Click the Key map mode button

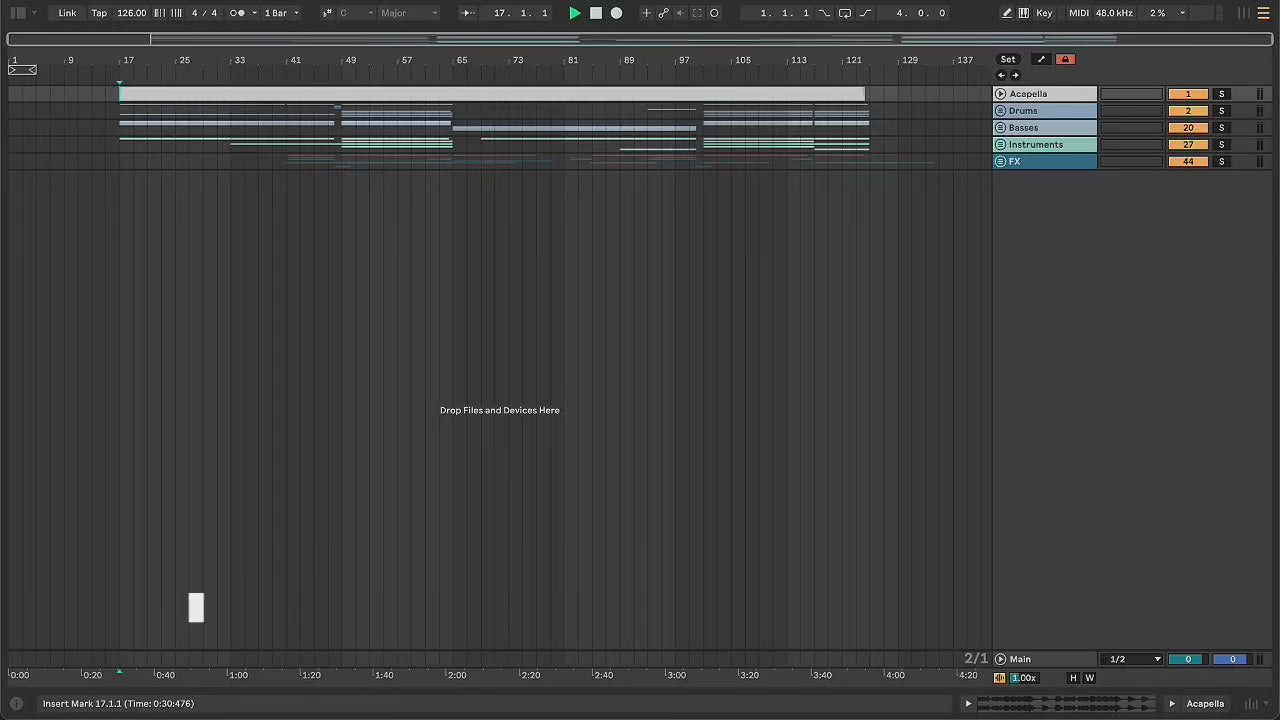click(1044, 13)
